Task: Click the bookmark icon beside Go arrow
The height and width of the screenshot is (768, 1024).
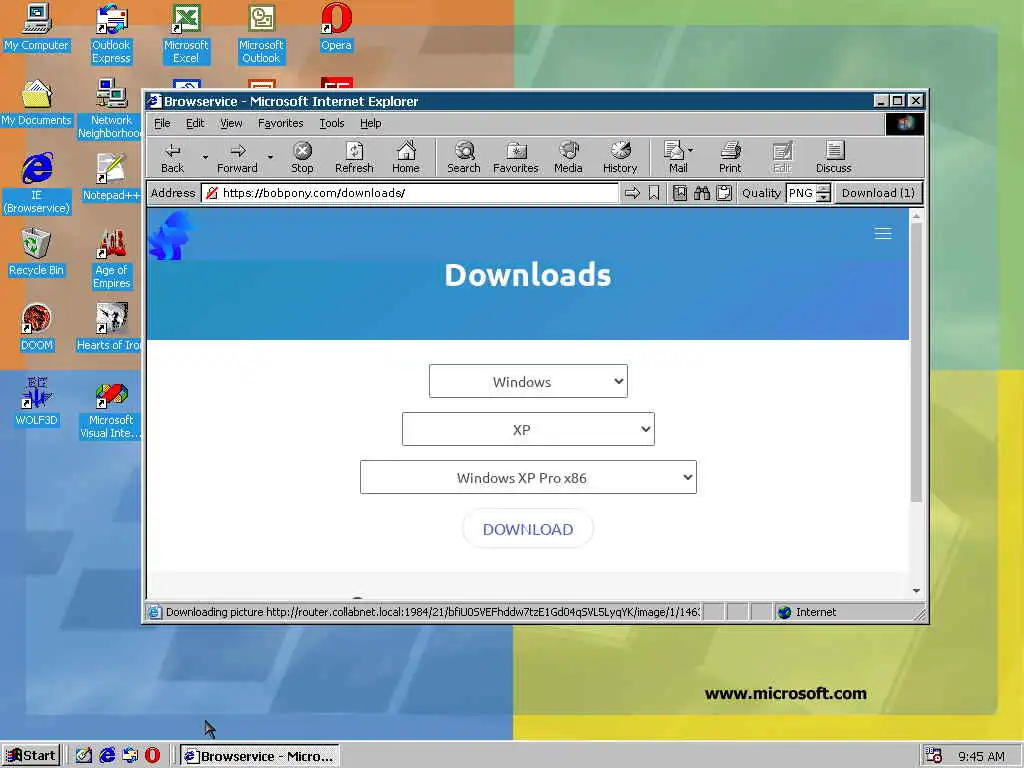Action: pos(654,193)
